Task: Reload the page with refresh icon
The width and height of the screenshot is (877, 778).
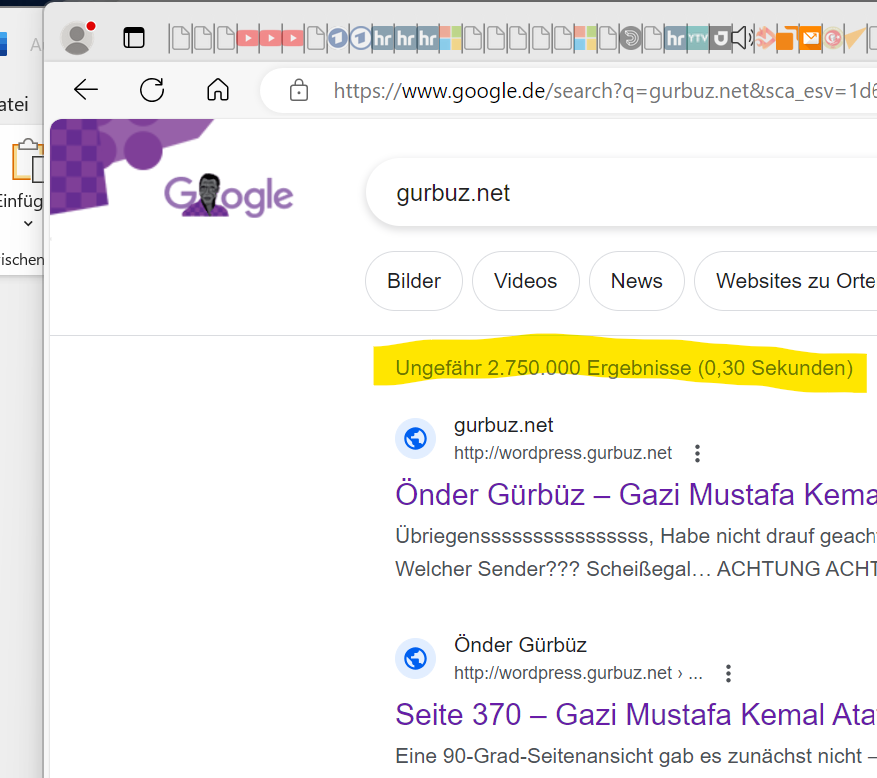Action: point(152,89)
